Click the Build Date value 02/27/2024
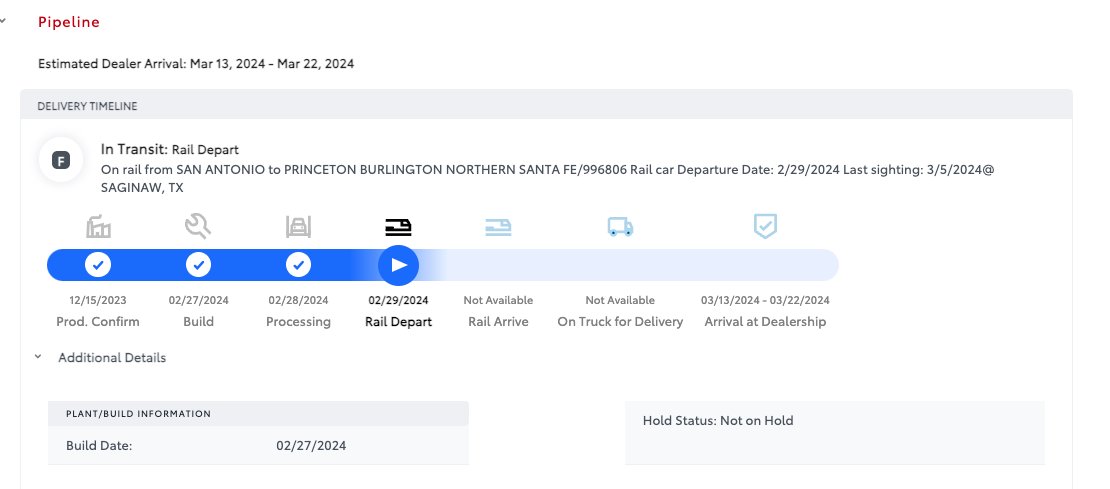This screenshot has width=1110, height=489. [x=311, y=445]
